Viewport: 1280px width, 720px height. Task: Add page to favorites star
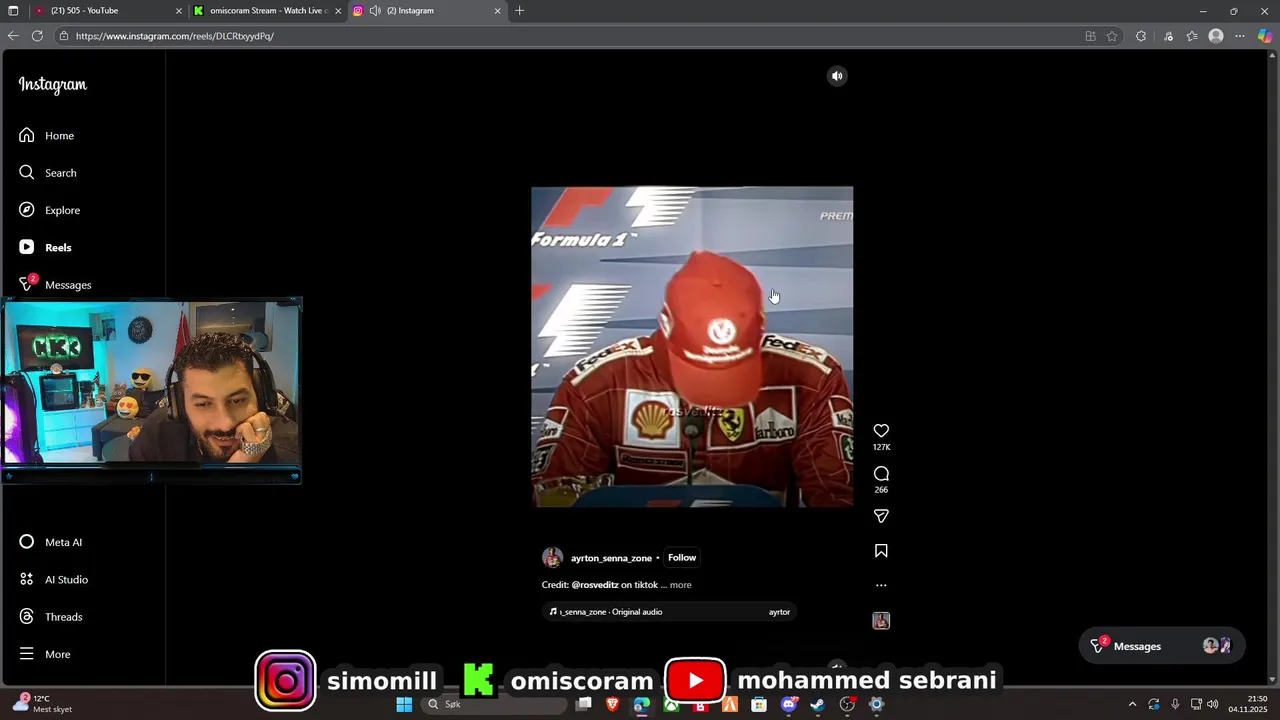(1112, 36)
